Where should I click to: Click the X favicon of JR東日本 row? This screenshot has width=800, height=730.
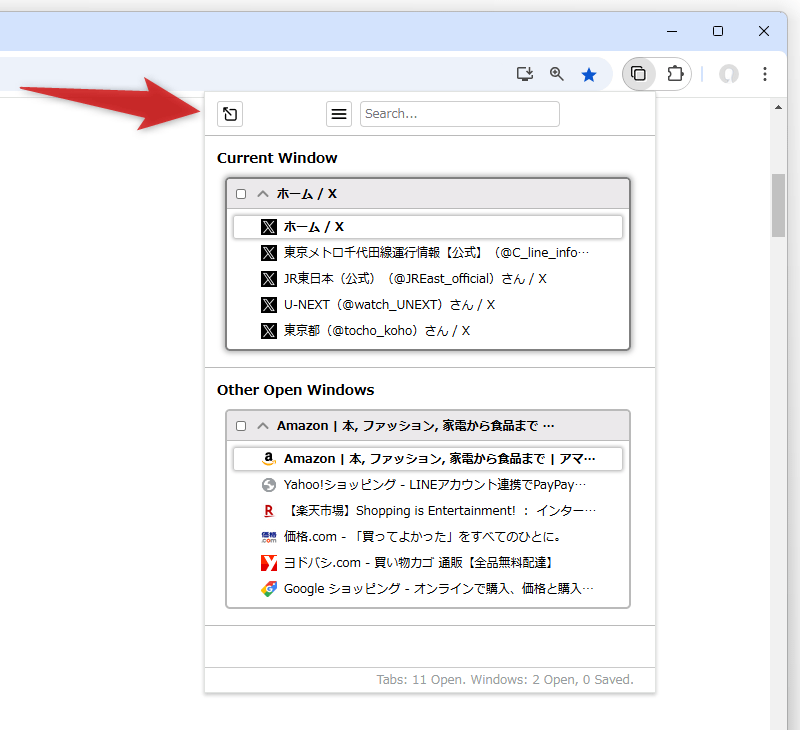click(x=269, y=279)
